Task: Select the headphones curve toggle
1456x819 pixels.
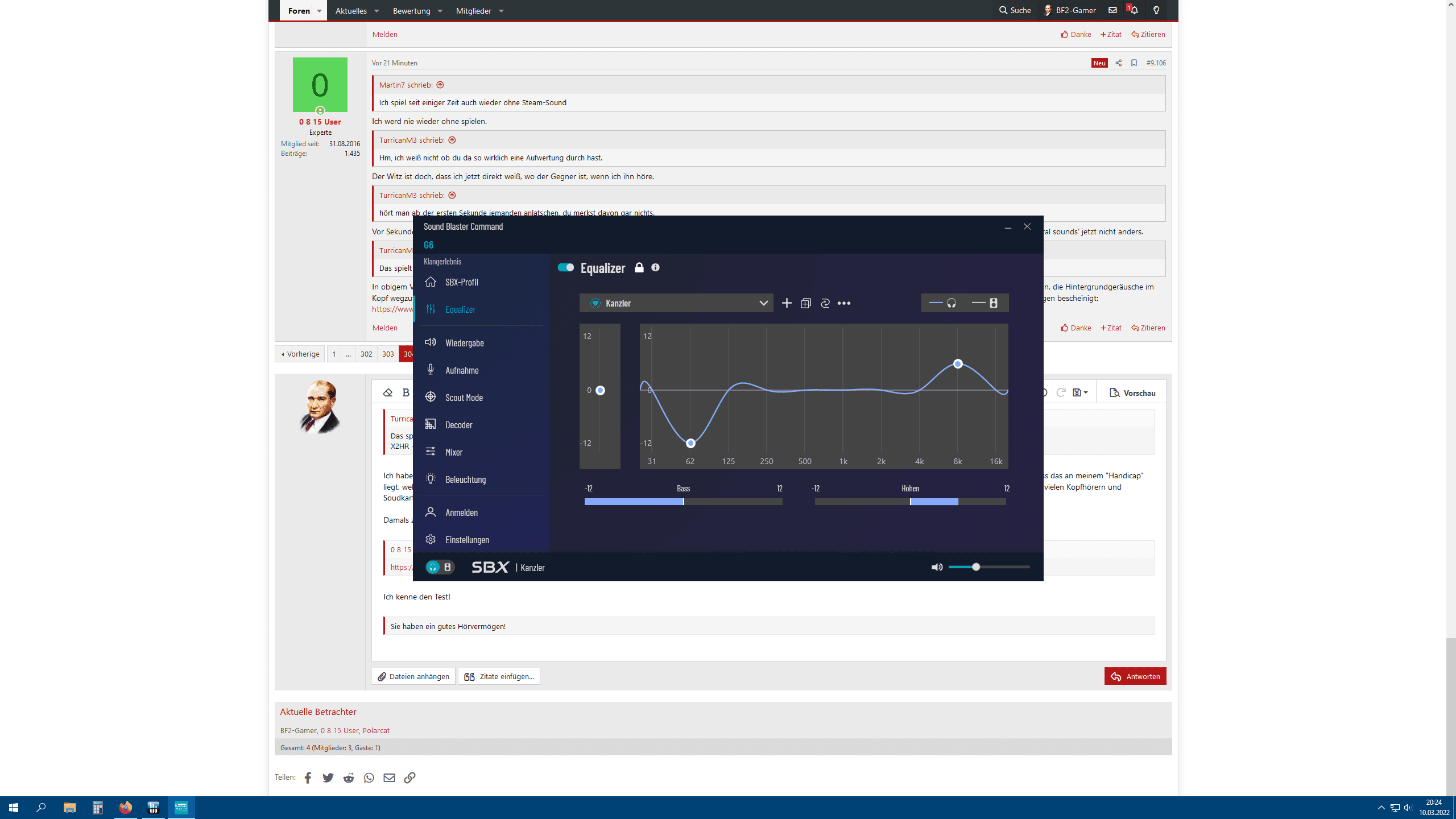Action: 943,303
